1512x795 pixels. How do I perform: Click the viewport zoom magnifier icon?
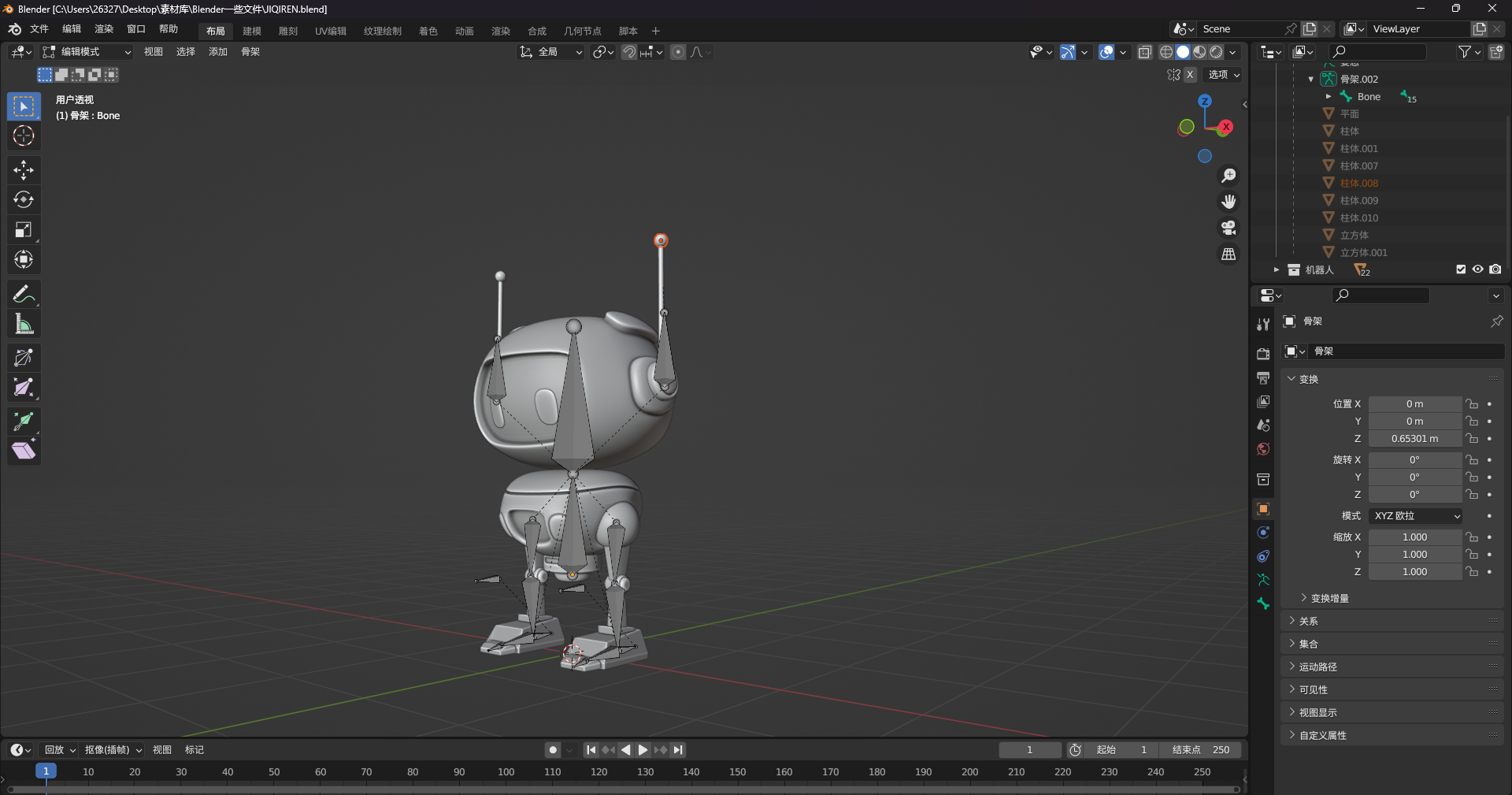click(x=1228, y=176)
